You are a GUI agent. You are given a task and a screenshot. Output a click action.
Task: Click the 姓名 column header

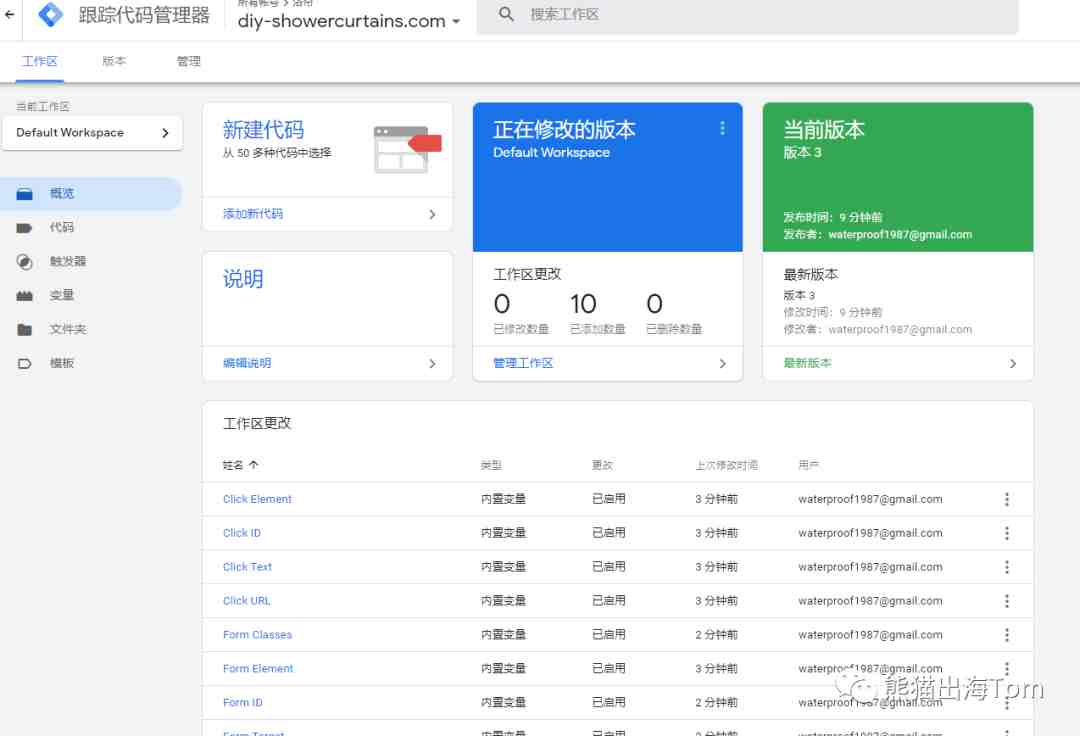pyautogui.click(x=233, y=465)
